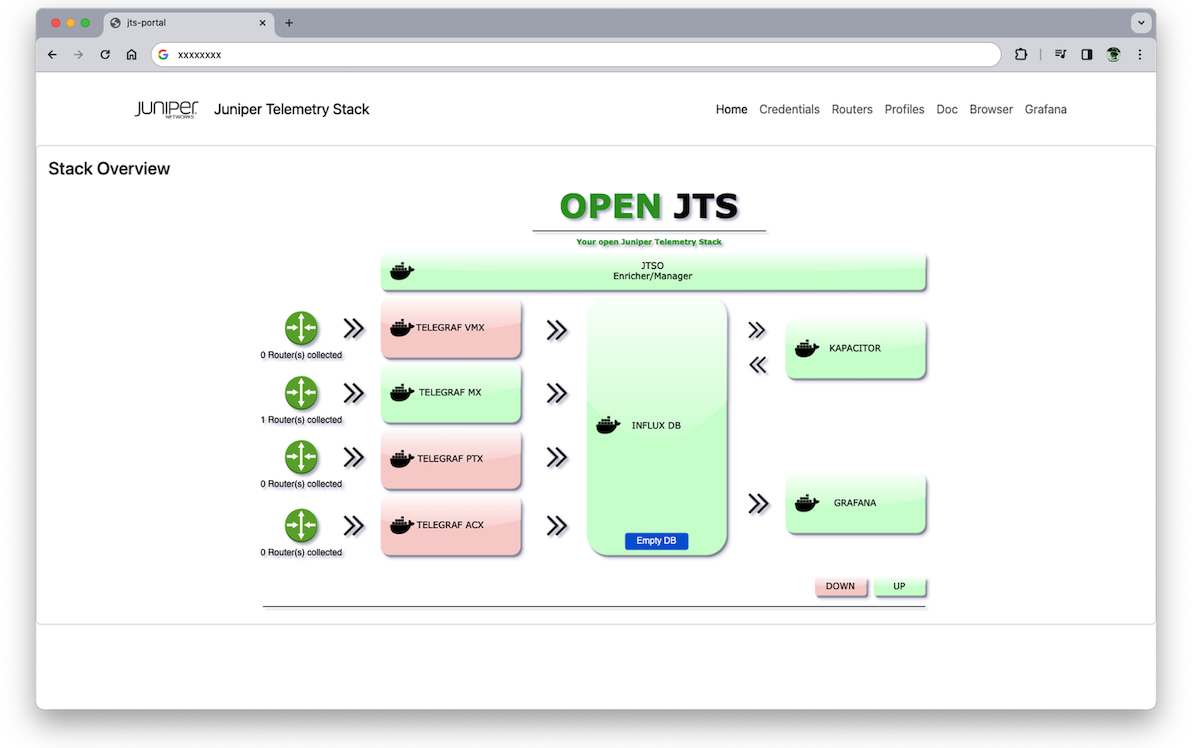Viewport: 1200px width, 748px height.
Task: Open the Browser nav item
Action: (x=991, y=109)
